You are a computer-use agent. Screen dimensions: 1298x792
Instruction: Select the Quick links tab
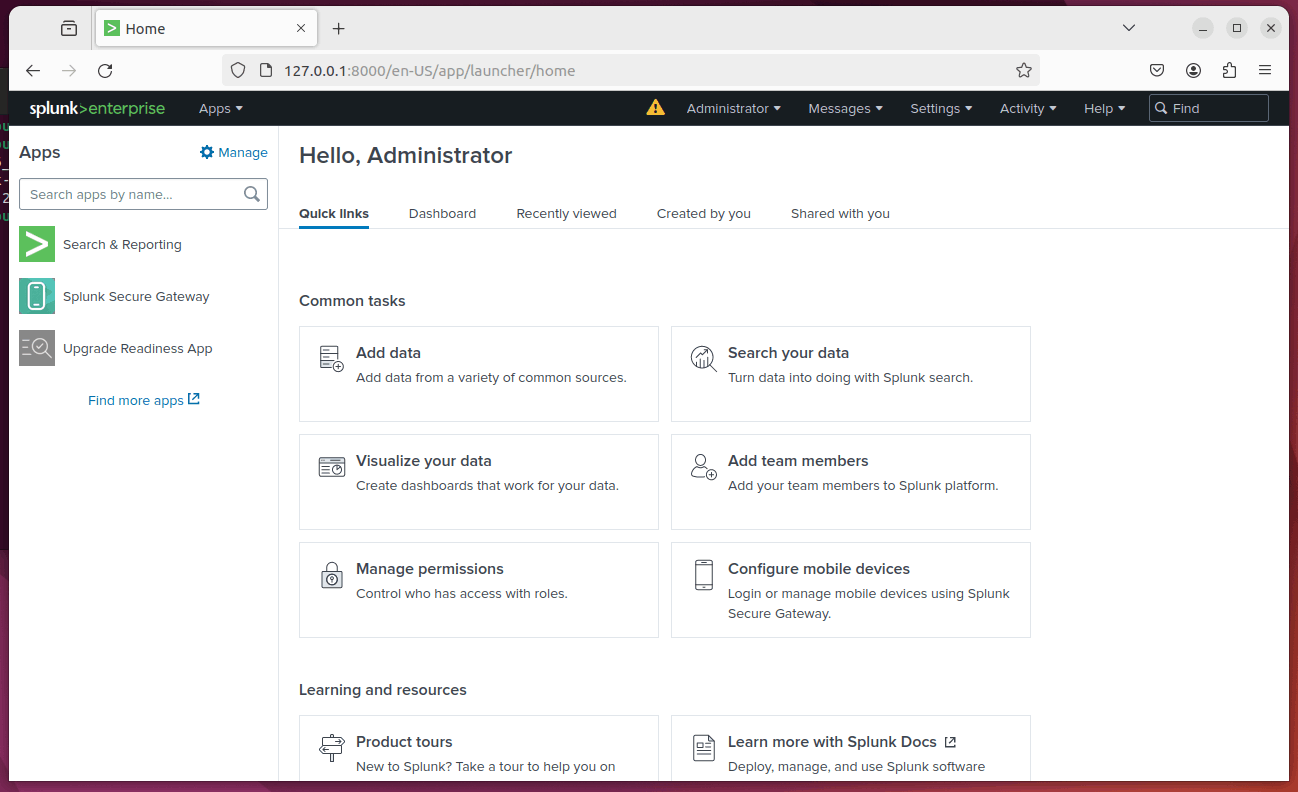pyautogui.click(x=334, y=213)
